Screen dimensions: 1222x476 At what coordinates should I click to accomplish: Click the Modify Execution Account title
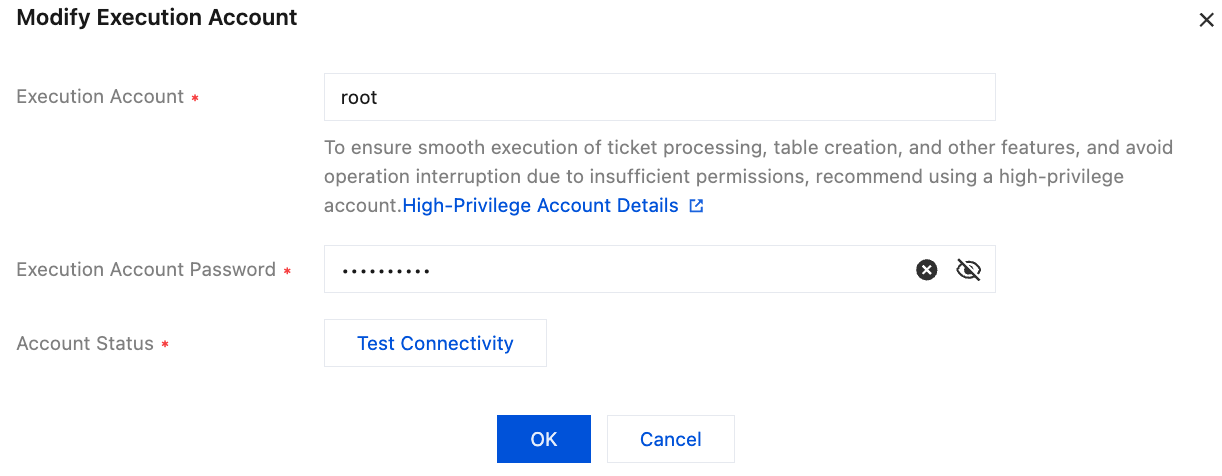[x=157, y=18]
